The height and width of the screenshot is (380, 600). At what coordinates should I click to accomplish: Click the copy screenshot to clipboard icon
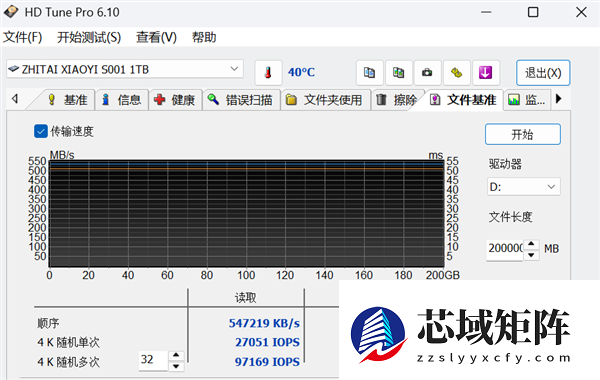398,72
